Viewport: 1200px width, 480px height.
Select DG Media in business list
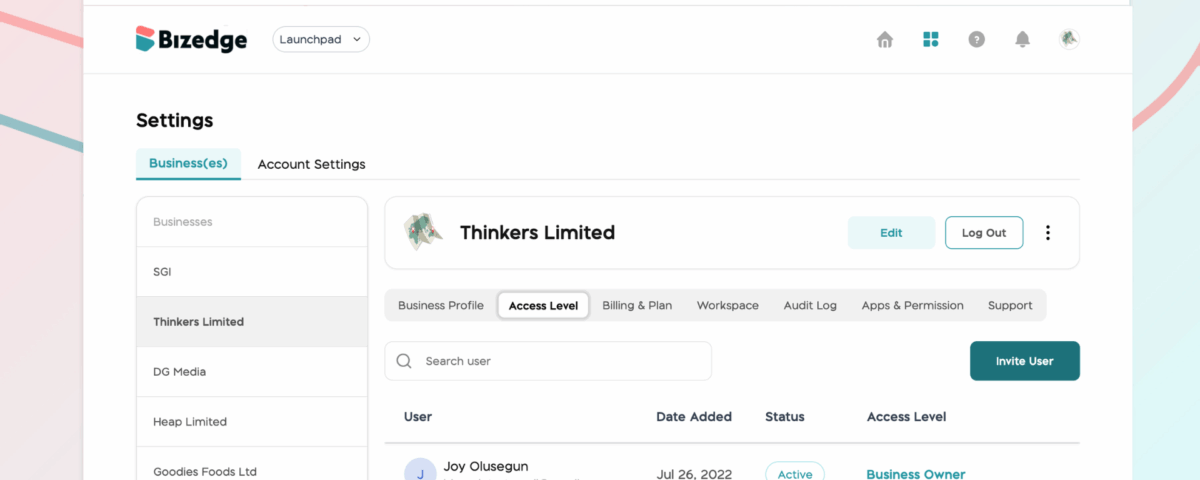(252, 372)
